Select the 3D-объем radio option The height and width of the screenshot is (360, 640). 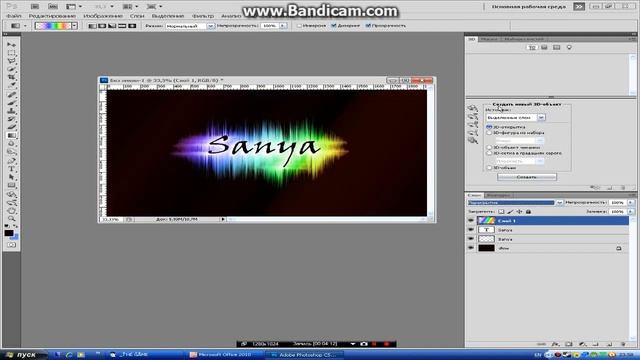[x=489, y=168]
